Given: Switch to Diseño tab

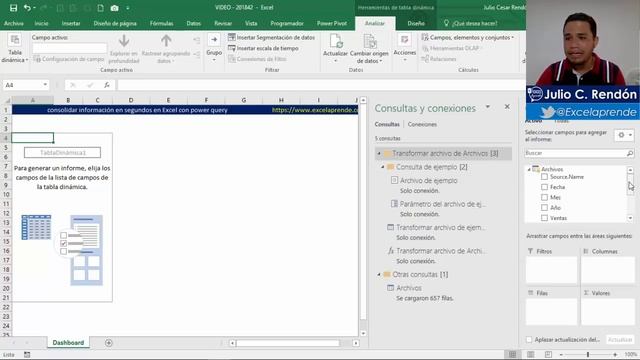Looking at the screenshot, I should (x=416, y=24).
